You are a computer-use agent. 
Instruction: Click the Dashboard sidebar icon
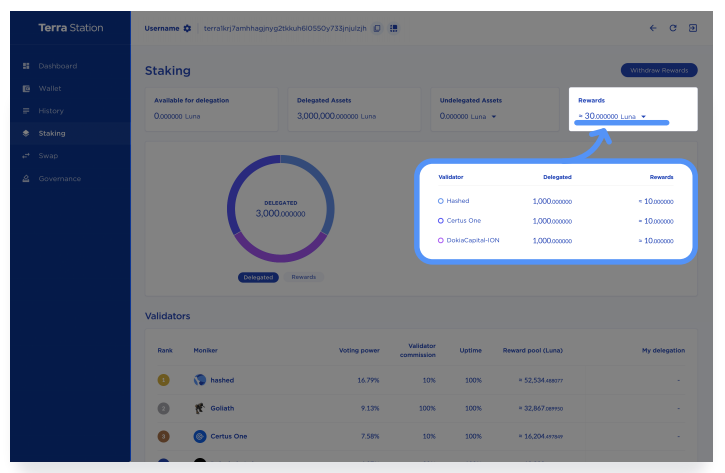pos(26,66)
